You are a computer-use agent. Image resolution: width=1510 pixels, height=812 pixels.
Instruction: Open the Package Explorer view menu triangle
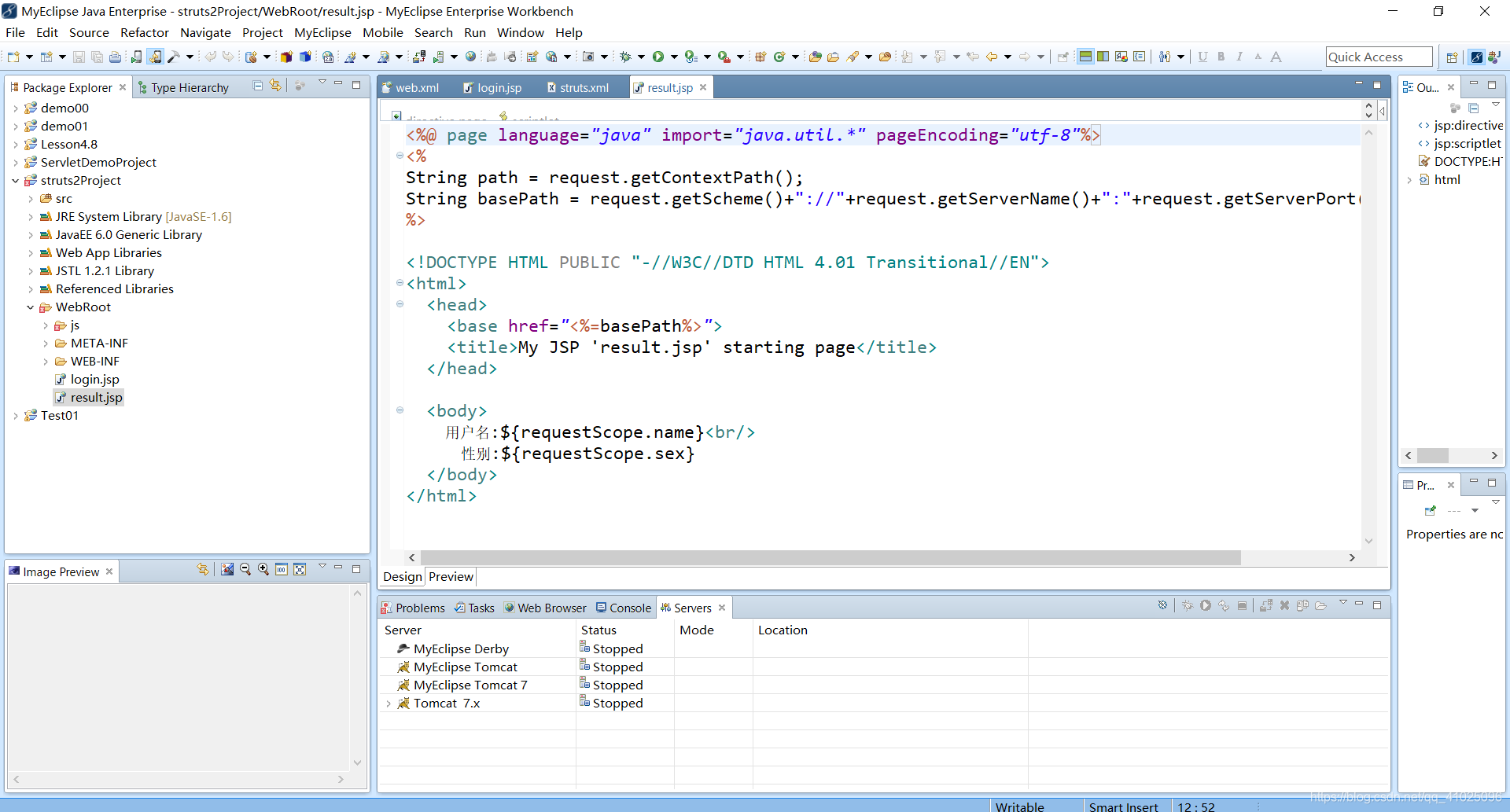pos(322,83)
